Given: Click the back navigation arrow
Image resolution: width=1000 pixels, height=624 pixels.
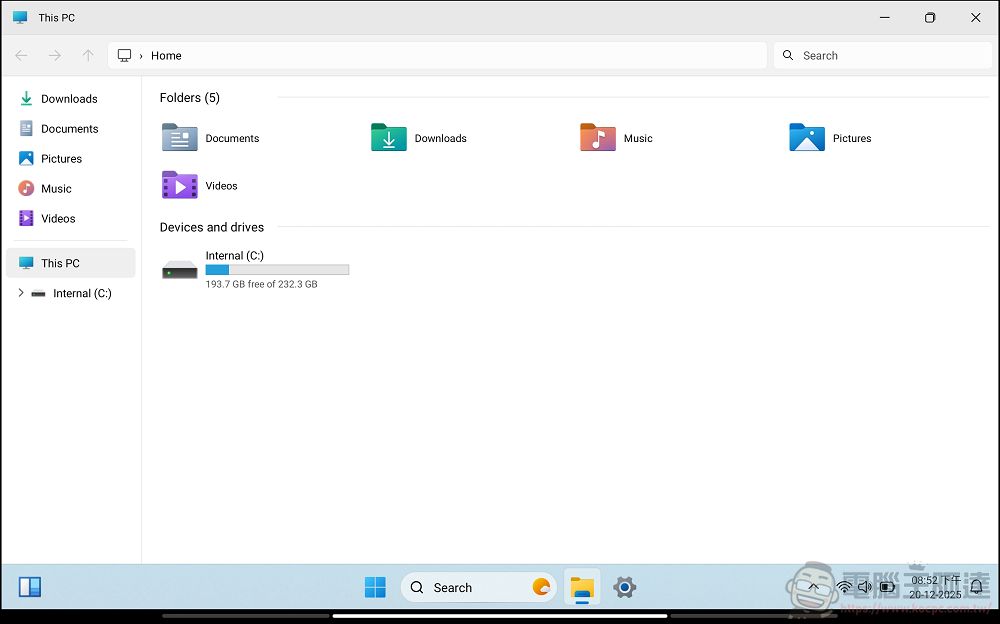Looking at the screenshot, I should coord(20,55).
